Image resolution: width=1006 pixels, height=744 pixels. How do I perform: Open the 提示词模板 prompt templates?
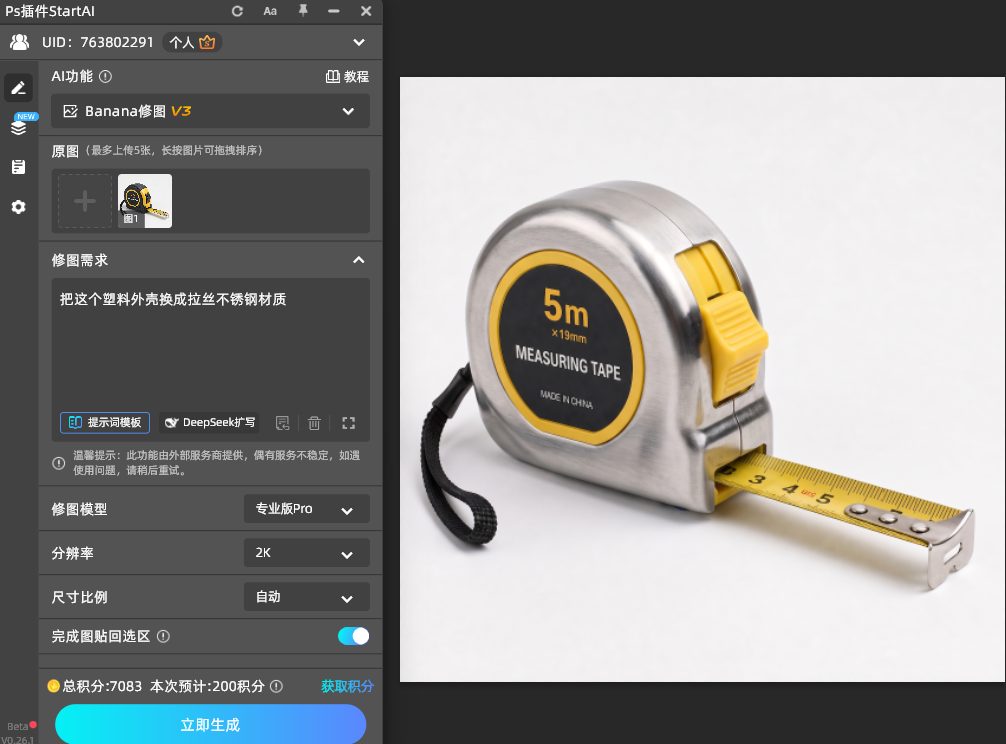click(105, 423)
